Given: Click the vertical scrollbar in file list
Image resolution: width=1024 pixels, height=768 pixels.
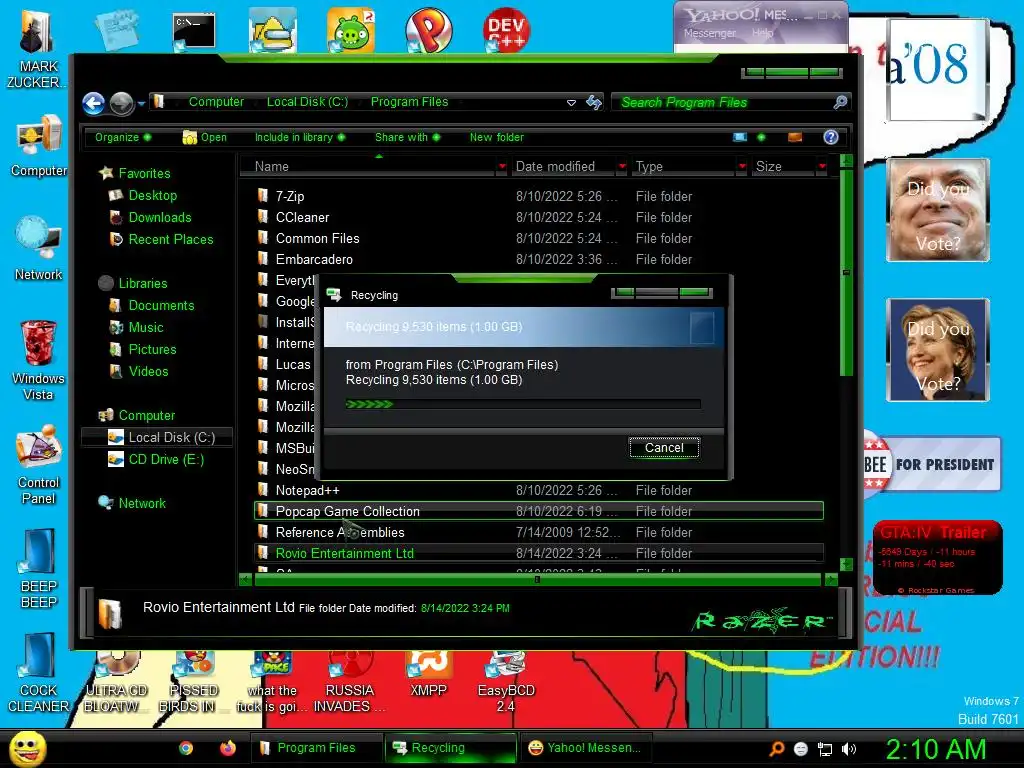Looking at the screenshot, I should pos(846,272).
